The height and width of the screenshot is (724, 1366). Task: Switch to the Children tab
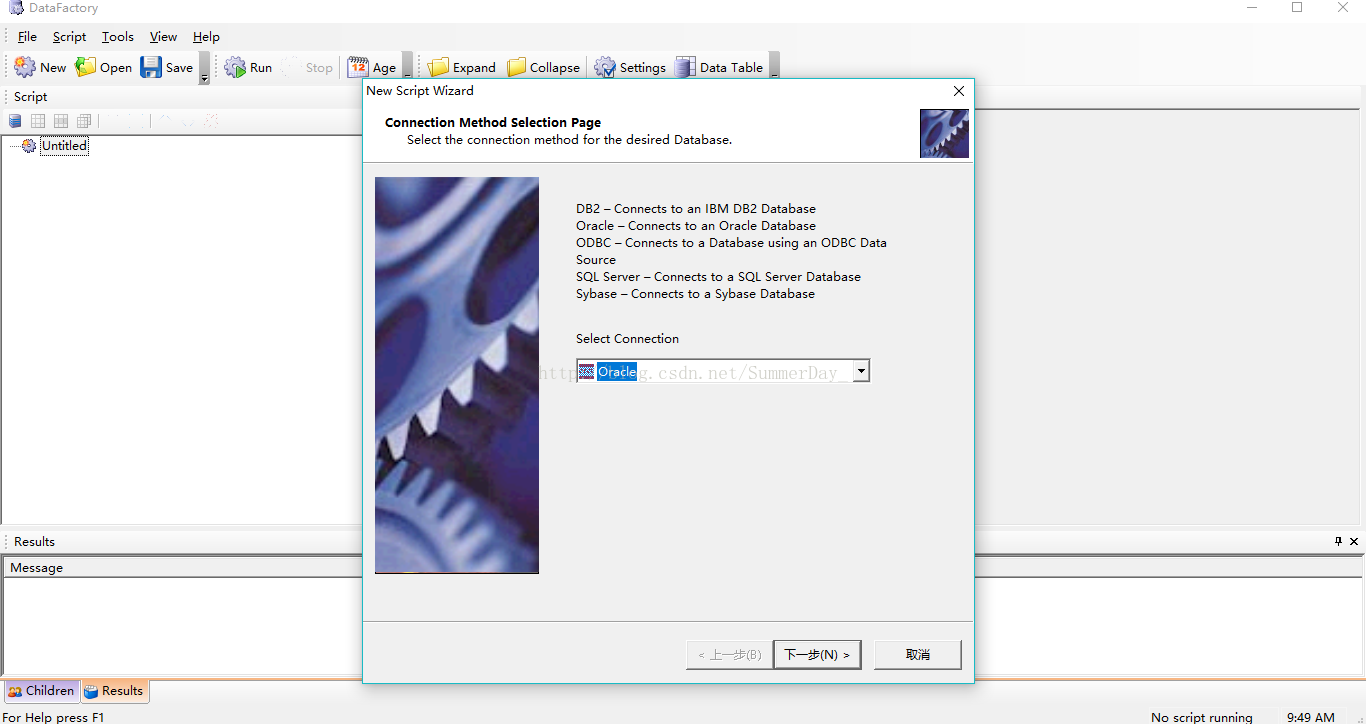coord(41,691)
